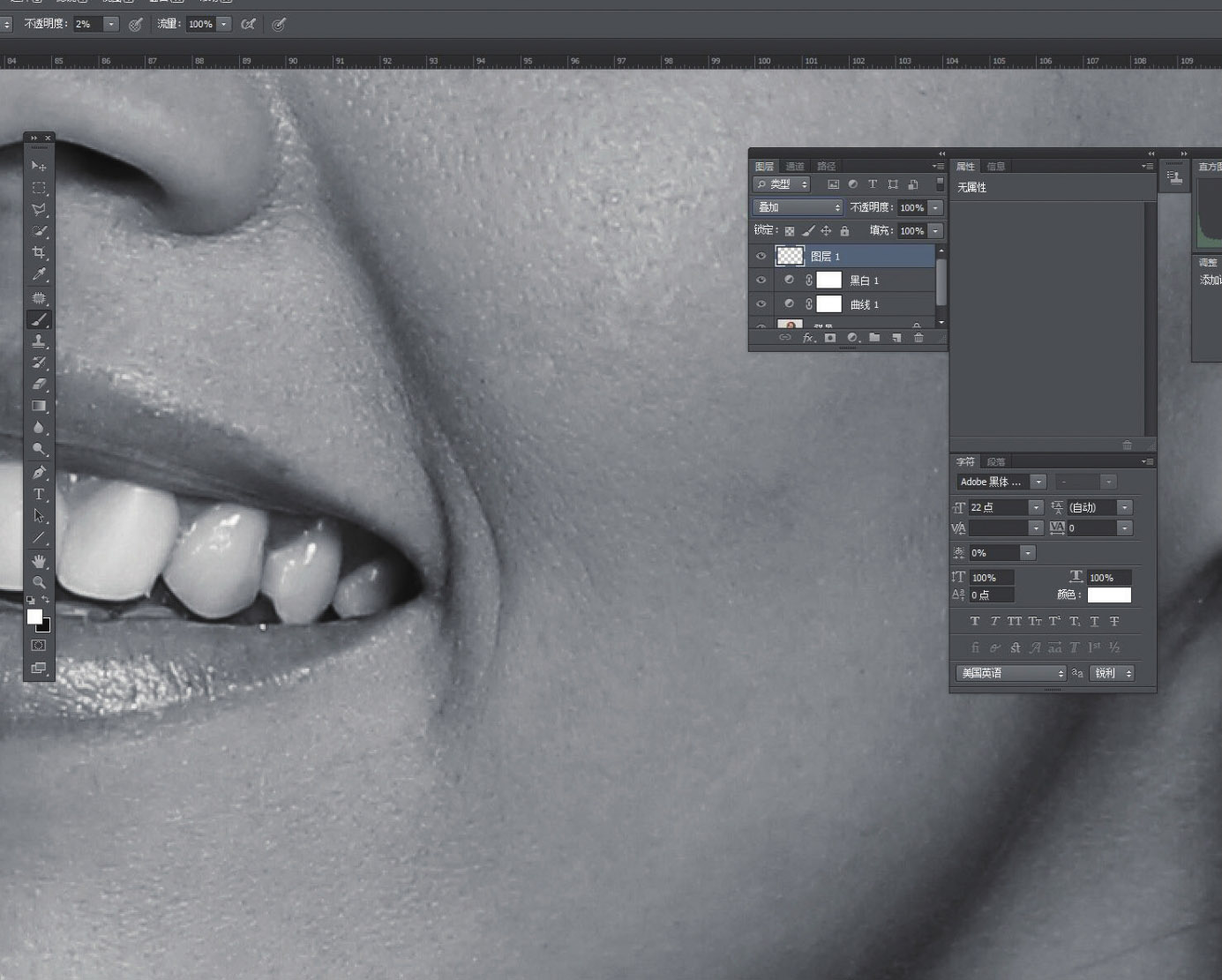Switch to the 通道 channels tab
The height and width of the screenshot is (980, 1222).
[795, 166]
